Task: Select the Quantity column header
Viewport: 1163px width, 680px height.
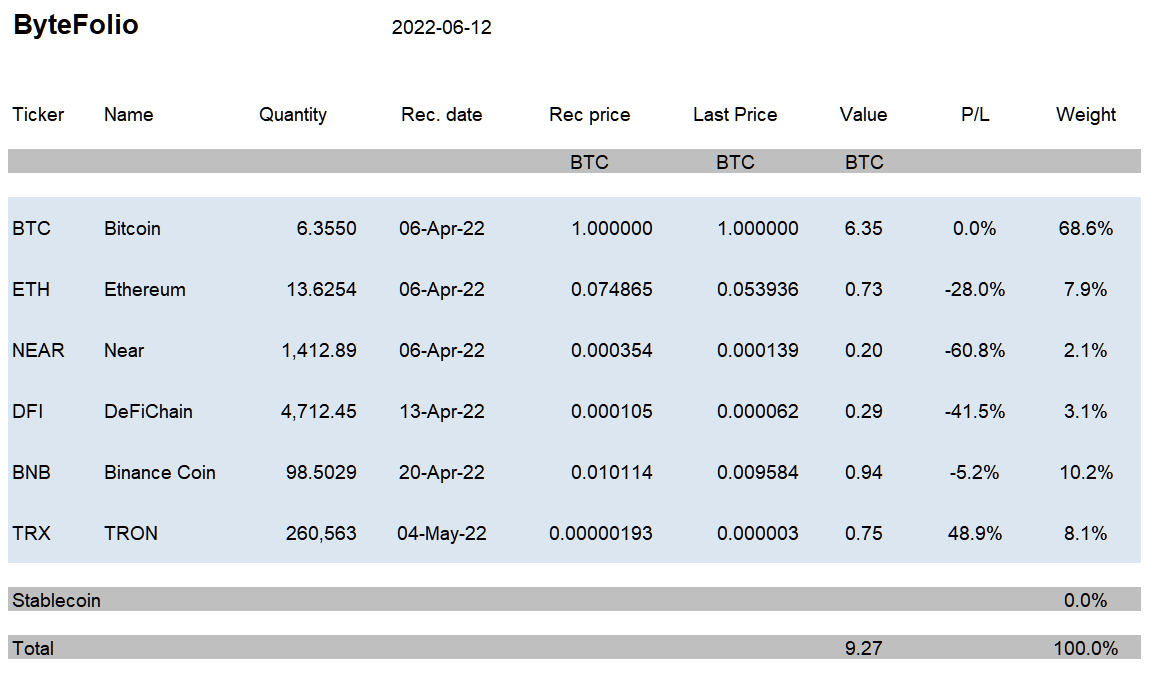Action: pyautogui.click(x=292, y=115)
